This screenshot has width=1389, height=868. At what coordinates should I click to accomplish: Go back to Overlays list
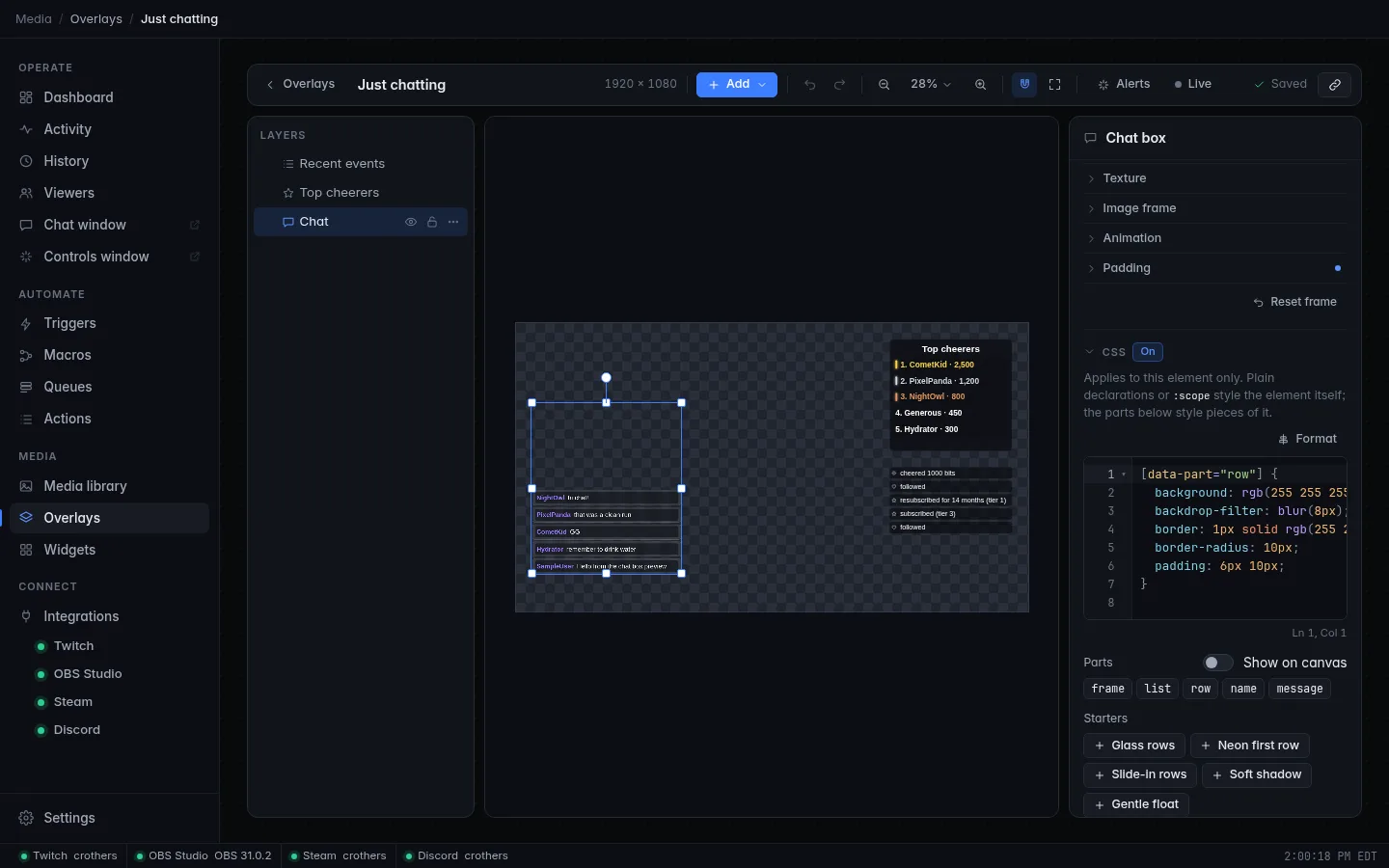point(301,85)
